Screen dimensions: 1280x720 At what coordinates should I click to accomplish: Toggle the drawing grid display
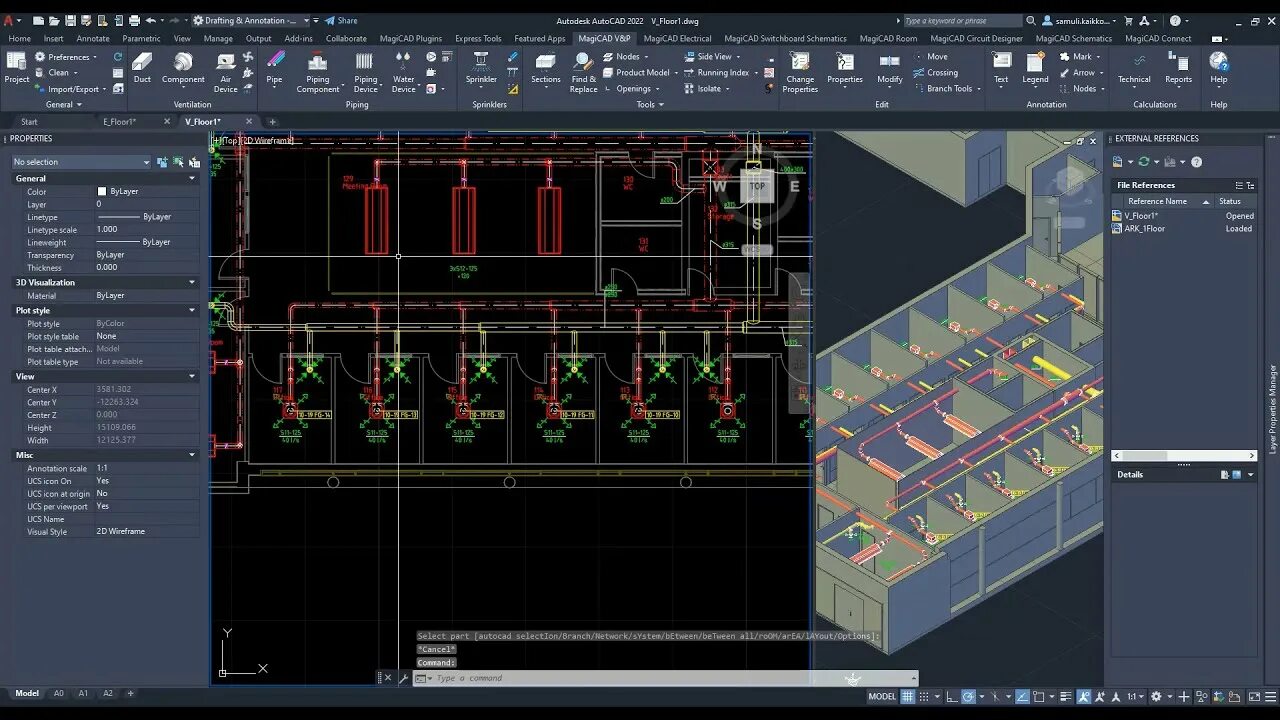[908, 696]
